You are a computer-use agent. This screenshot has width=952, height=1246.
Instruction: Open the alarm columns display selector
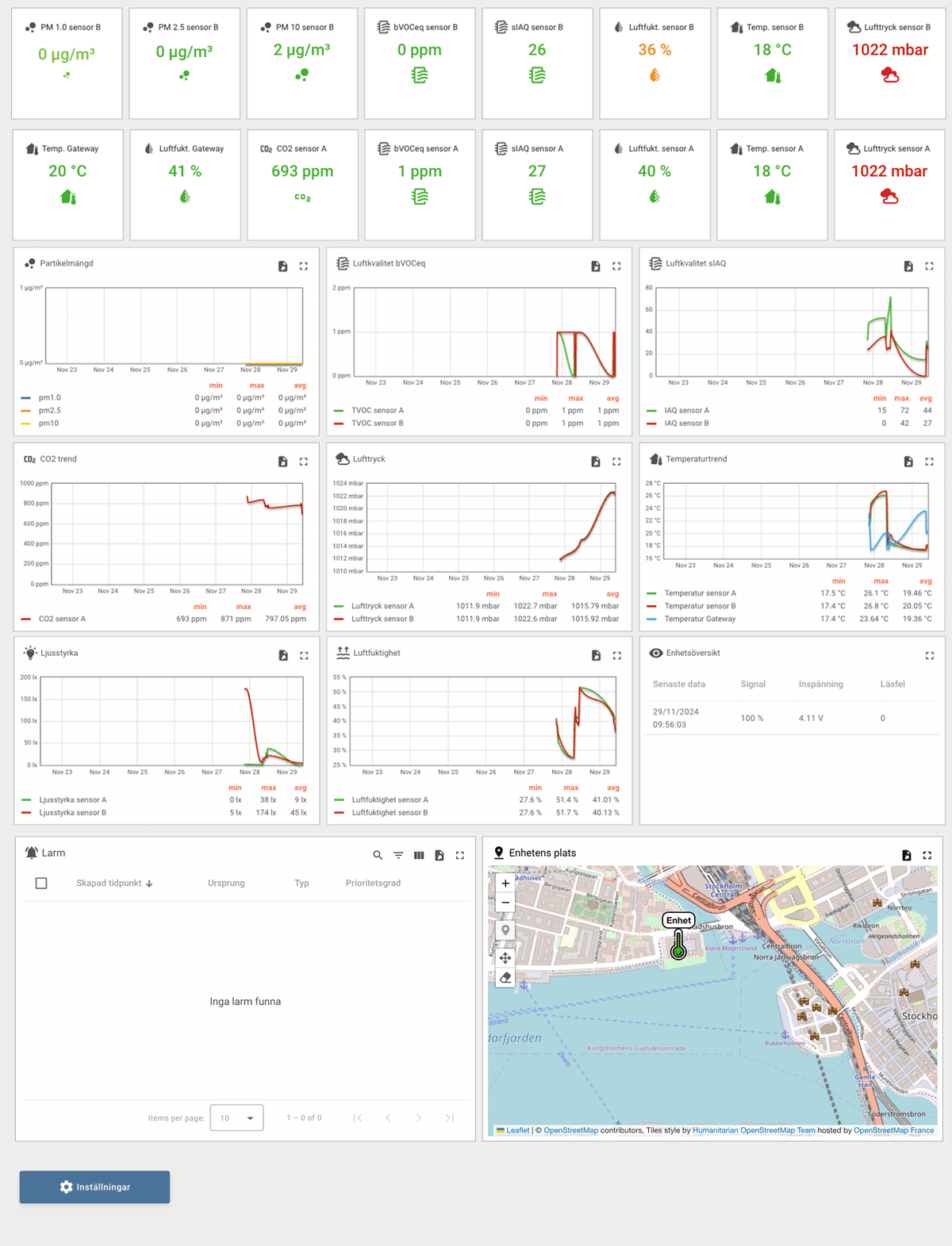pyautogui.click(x=419, y=855)
